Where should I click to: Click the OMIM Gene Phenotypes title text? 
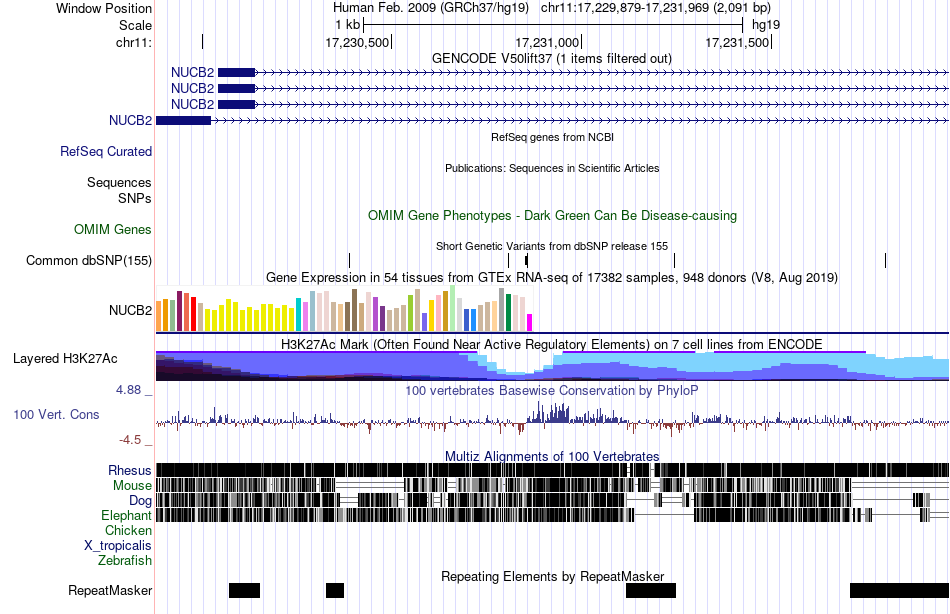pos(552,216)
